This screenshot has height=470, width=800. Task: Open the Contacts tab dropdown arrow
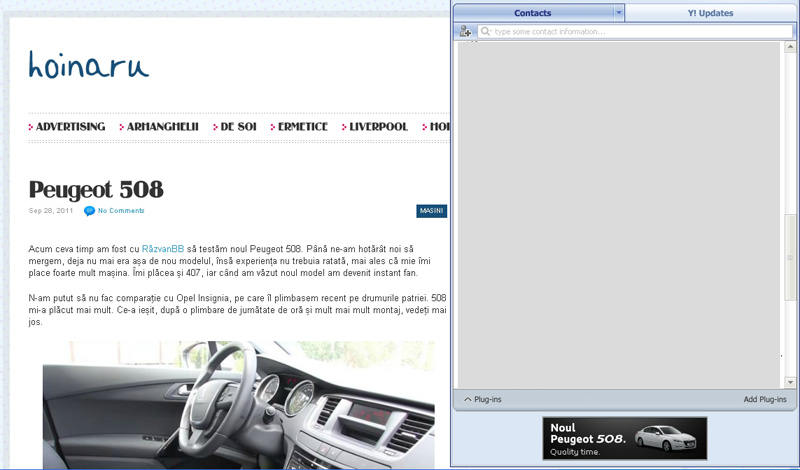(619, 13)
